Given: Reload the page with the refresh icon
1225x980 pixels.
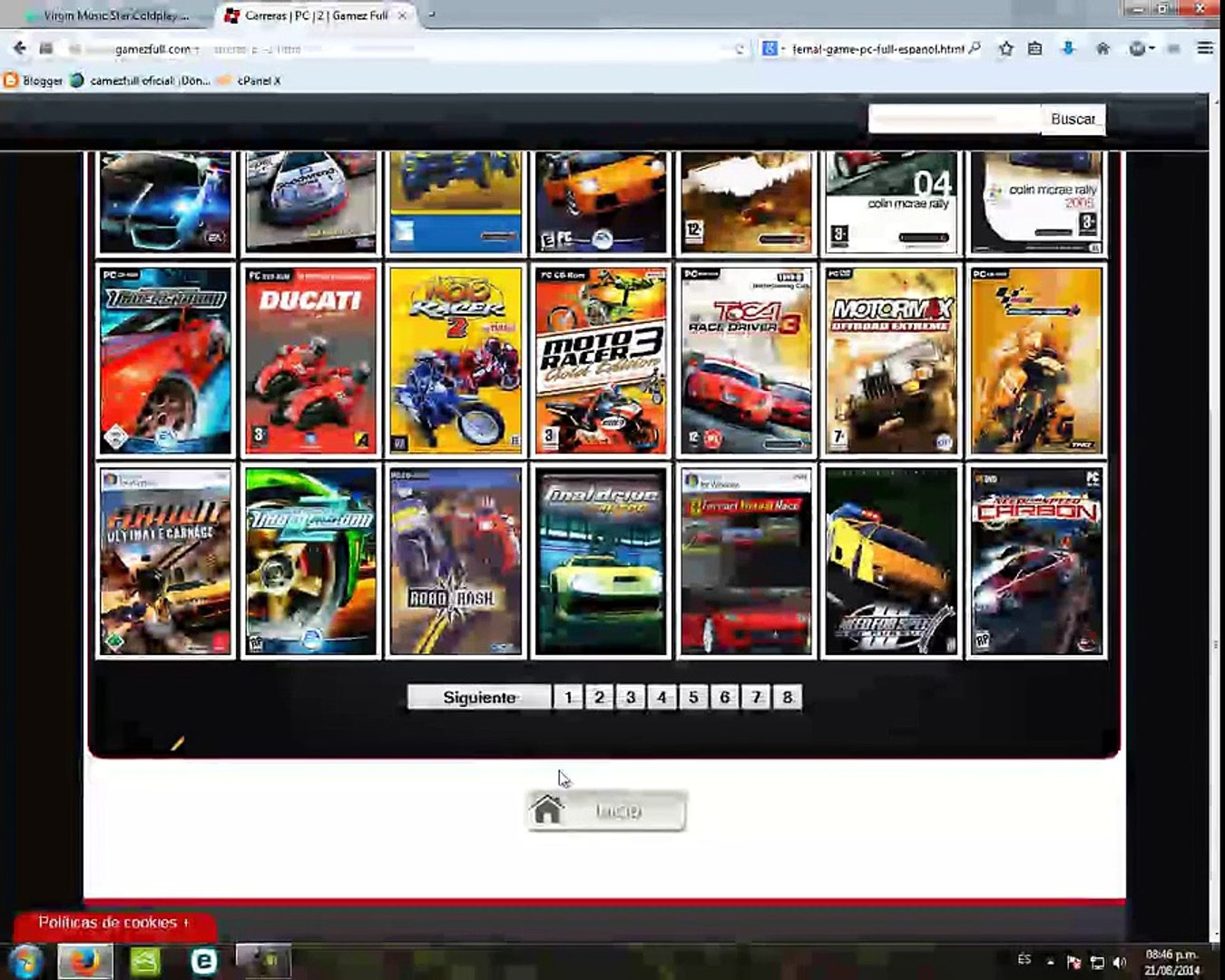Looking at the screenshot, I should click(x=740, y=50).
